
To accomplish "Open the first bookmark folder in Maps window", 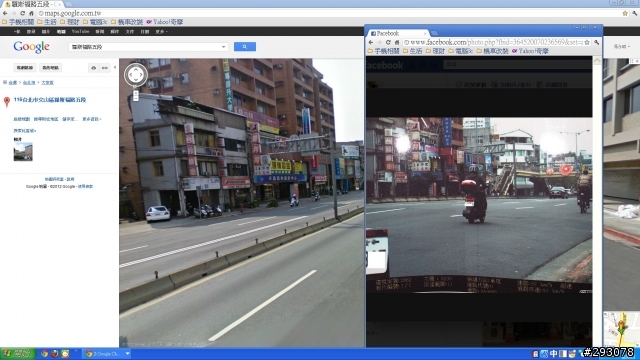I will (x=18, y=22).
